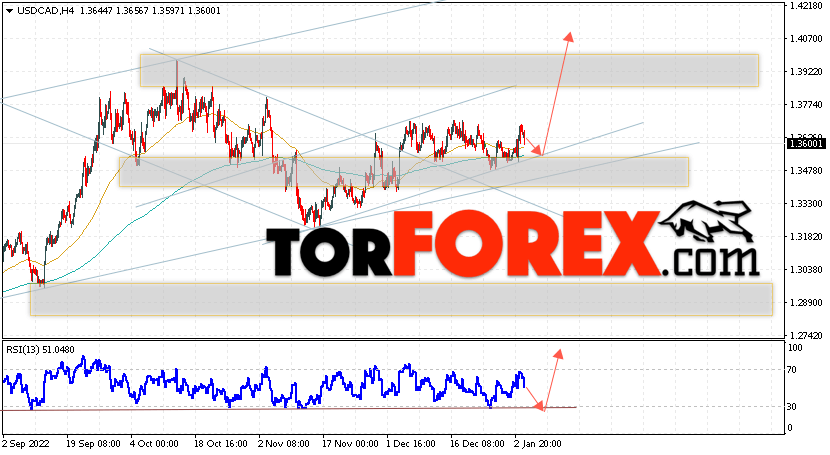
Task: Select the 17 Nov 00:00 date label
Action: coord(350,443)
